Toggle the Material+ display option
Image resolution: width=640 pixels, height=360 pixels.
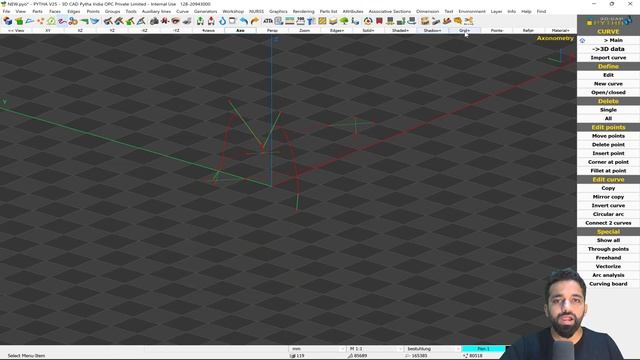pyautogui.click(x=560, y=31)
